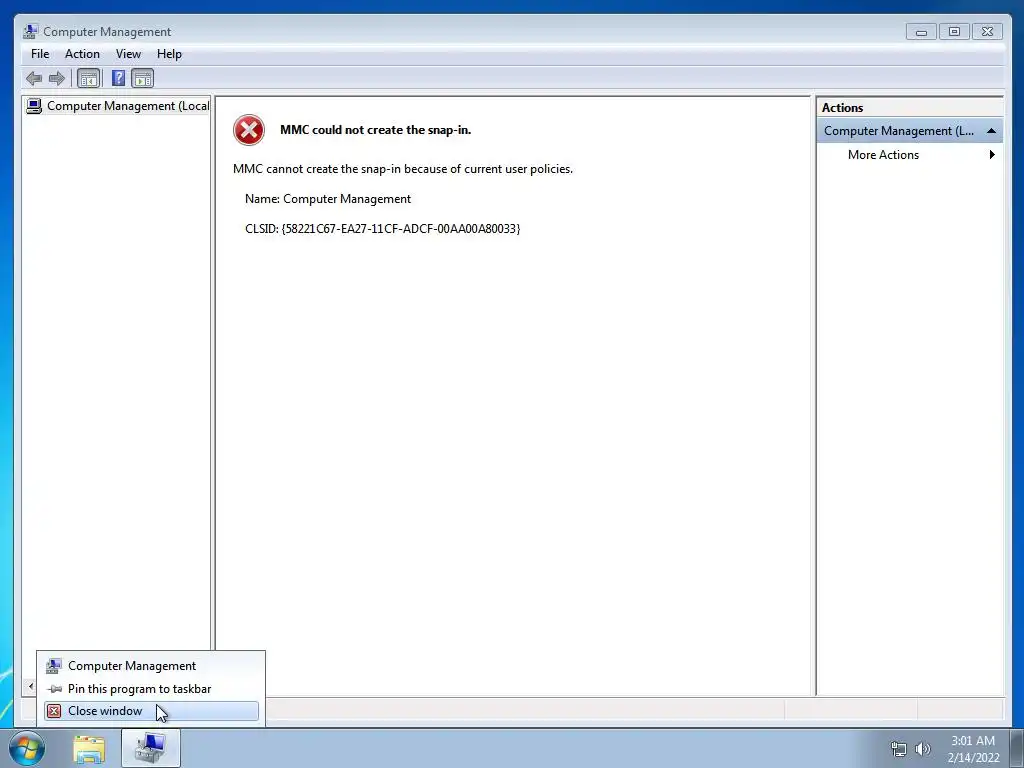Open the File menu
Viewport: 1024px width, 768px height.
click(40, 54)
